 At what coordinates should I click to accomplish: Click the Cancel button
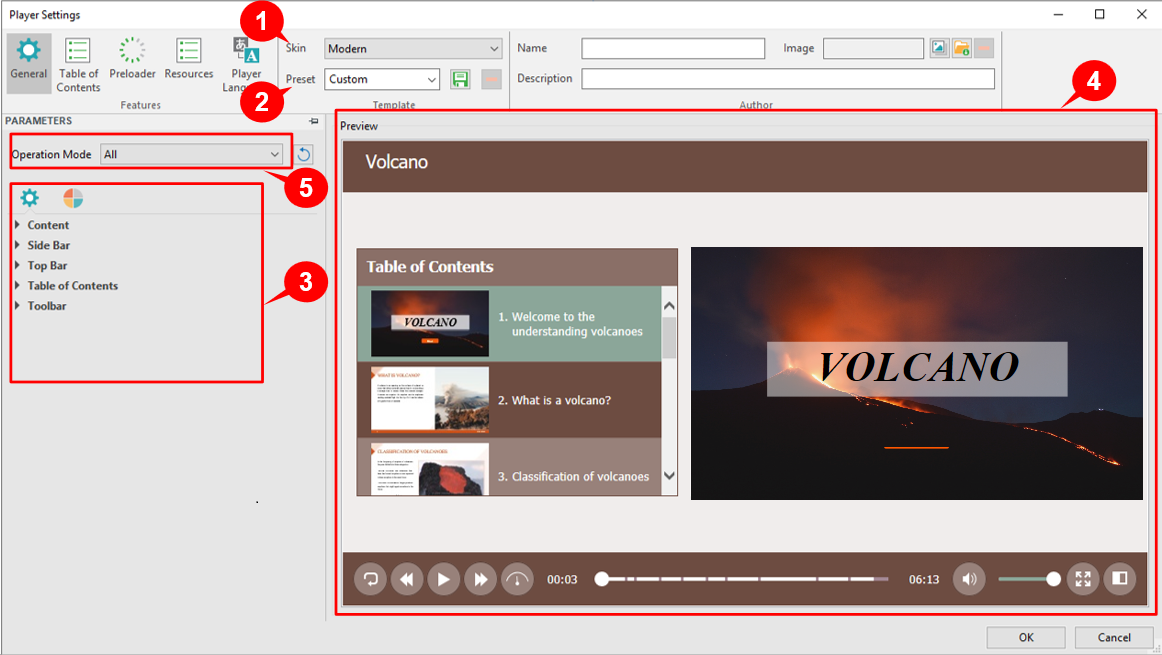(1114, 637)
